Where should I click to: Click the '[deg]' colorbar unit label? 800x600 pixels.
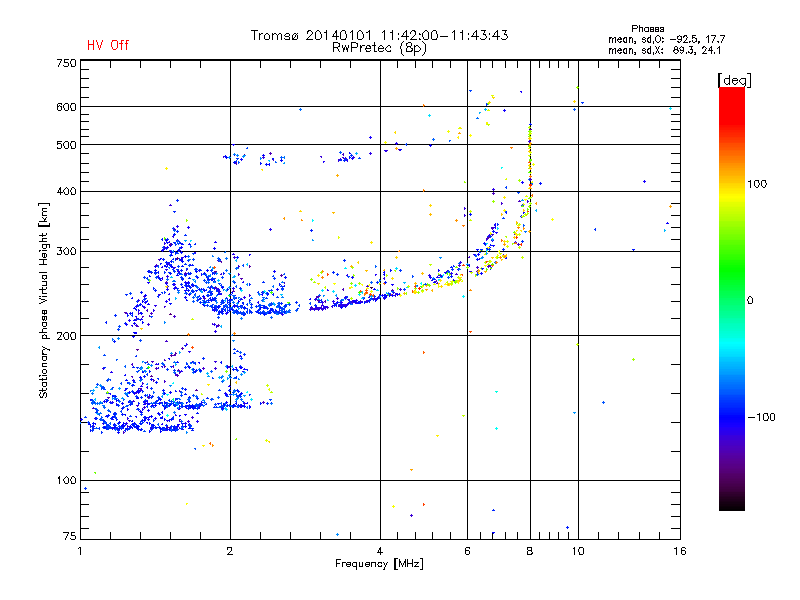tap(734, 80)
